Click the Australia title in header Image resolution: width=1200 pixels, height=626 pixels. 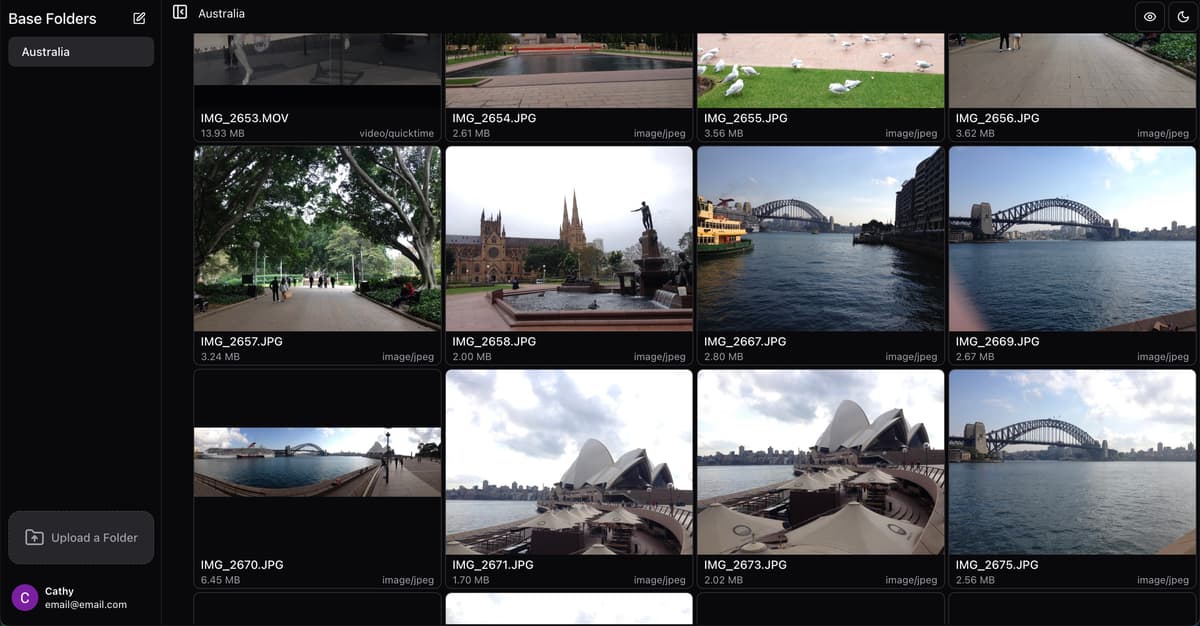click(x=221, y=14)
